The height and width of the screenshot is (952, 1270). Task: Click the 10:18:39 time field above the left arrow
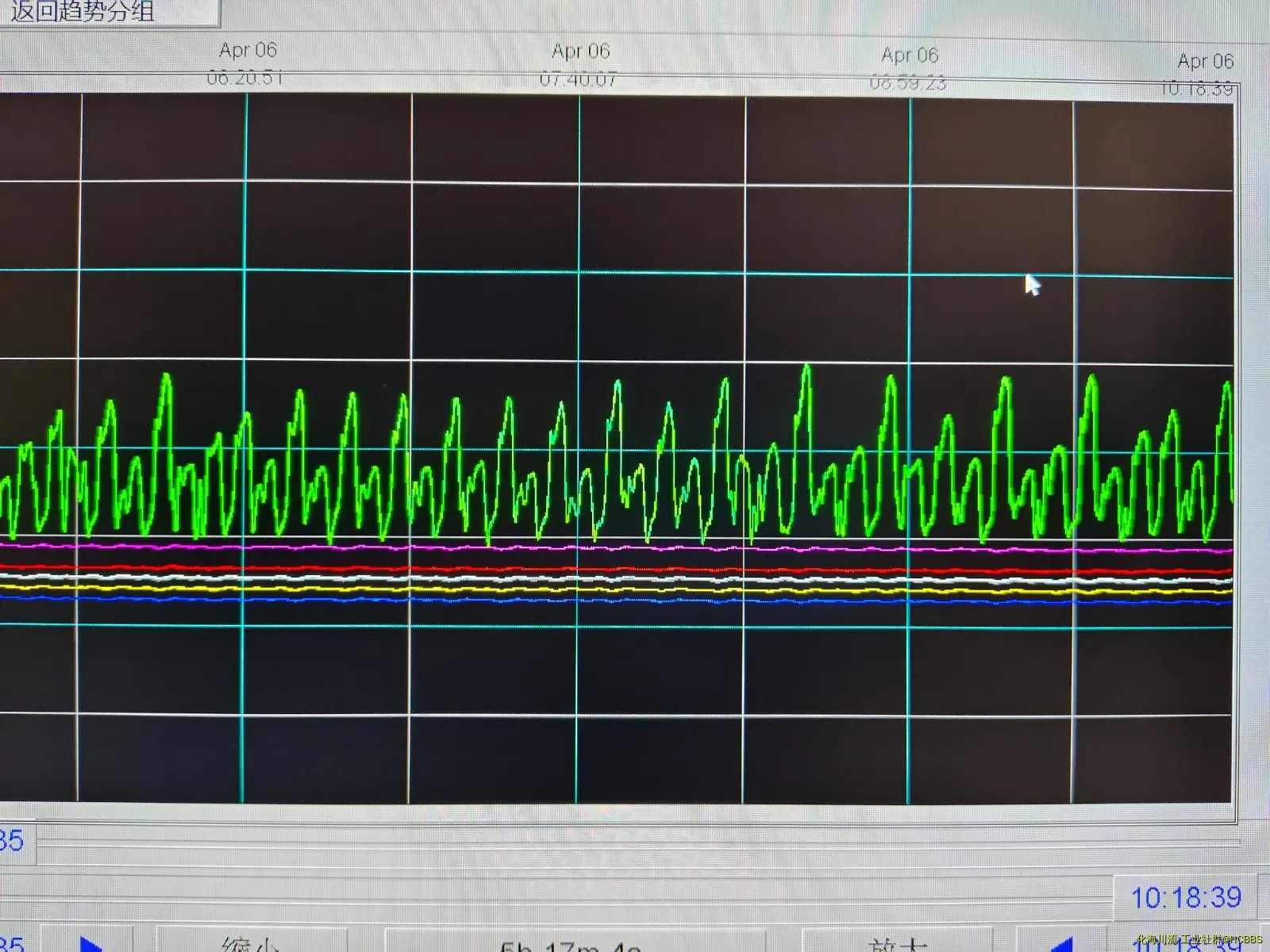click(1185, 897)
